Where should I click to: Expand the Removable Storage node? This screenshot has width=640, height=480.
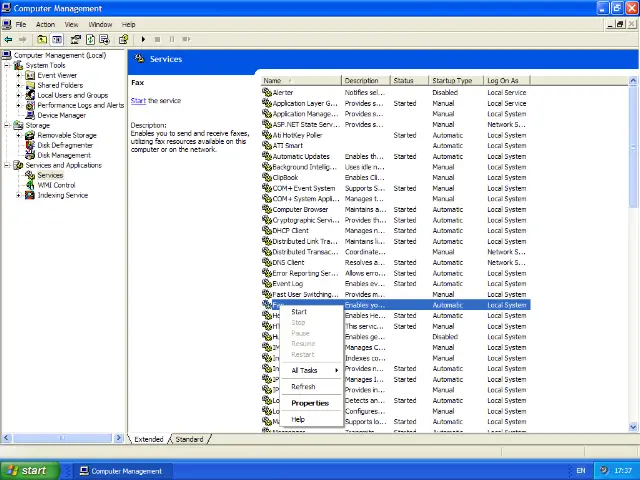(x=18, y=135)
